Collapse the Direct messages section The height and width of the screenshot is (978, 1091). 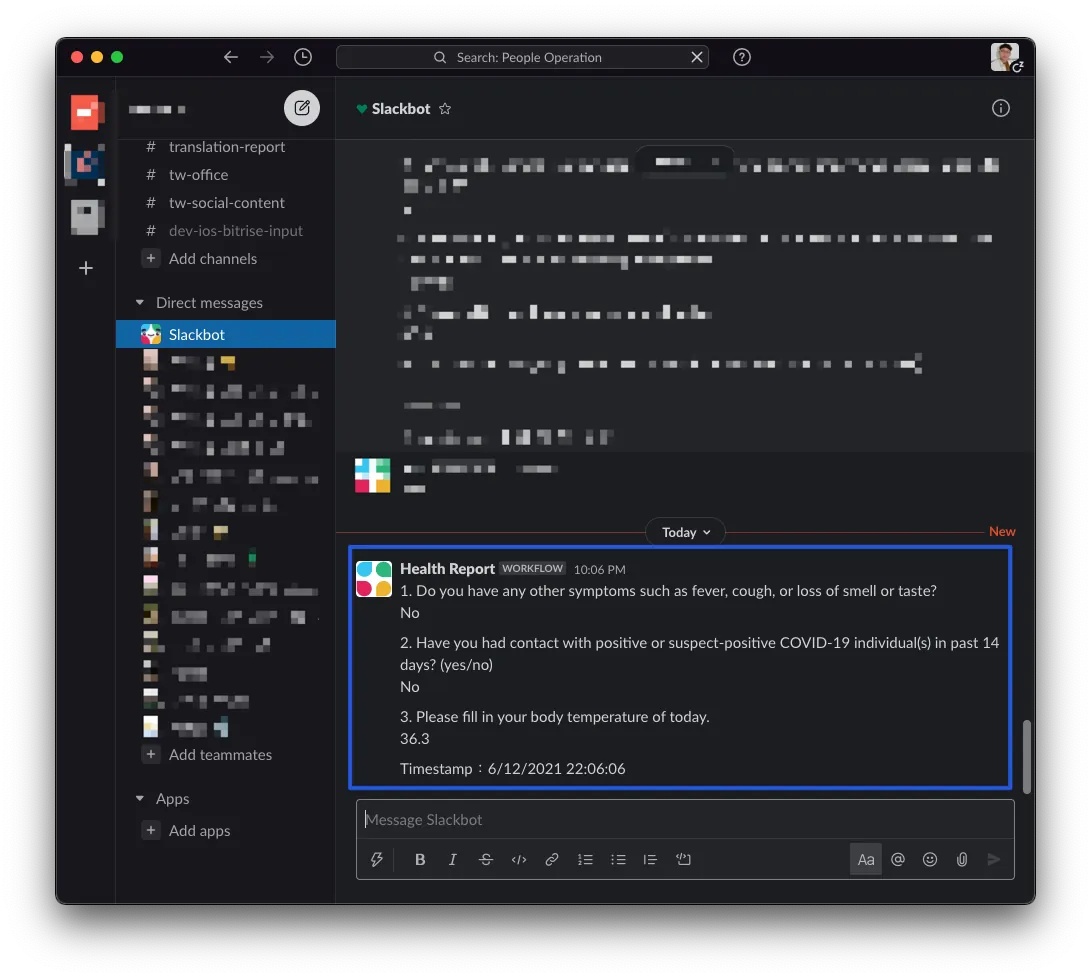tap(140, 303)
